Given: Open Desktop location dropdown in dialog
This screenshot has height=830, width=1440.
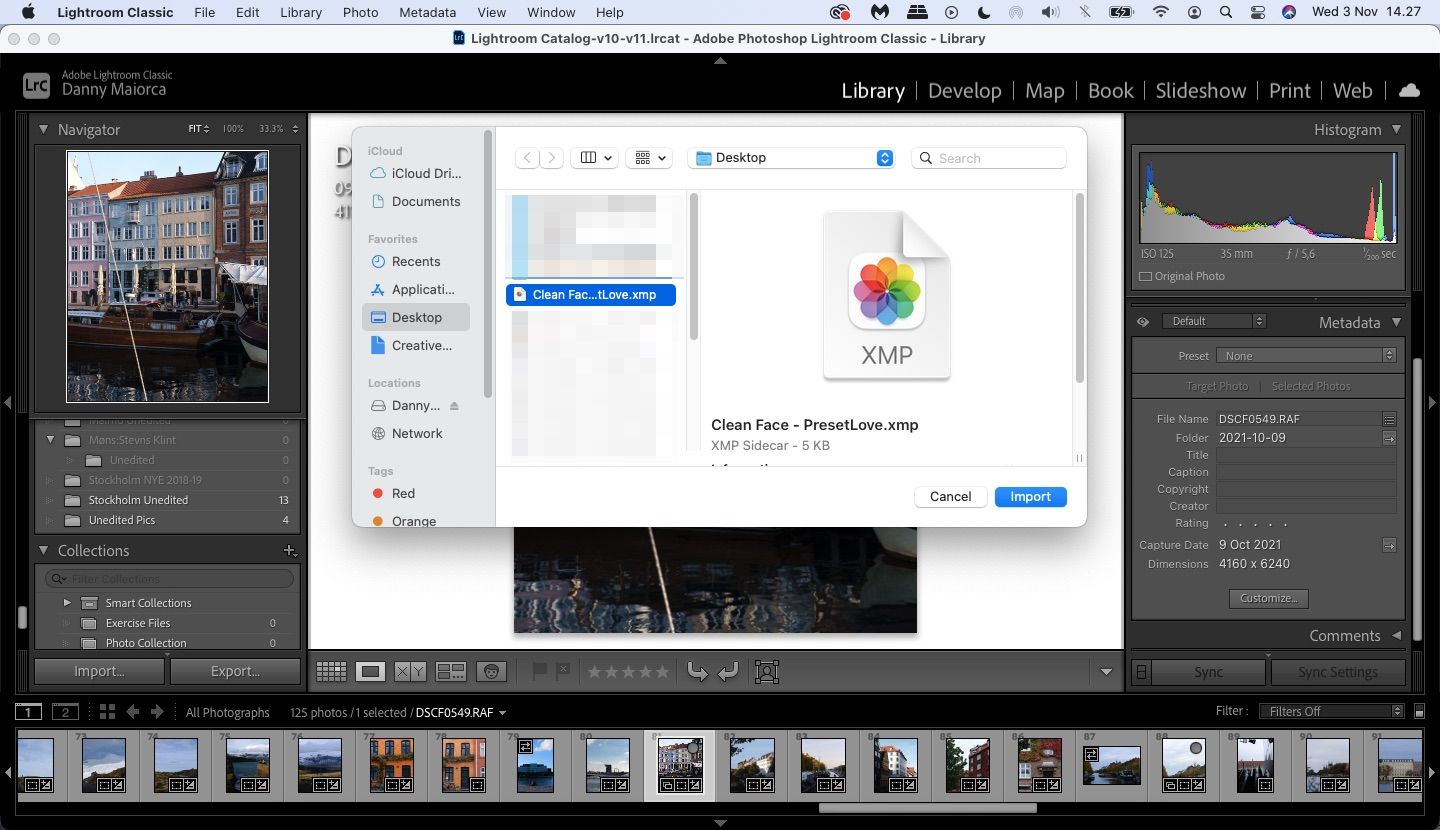Looking at the screenshot, I should click(x=790, y=158).
